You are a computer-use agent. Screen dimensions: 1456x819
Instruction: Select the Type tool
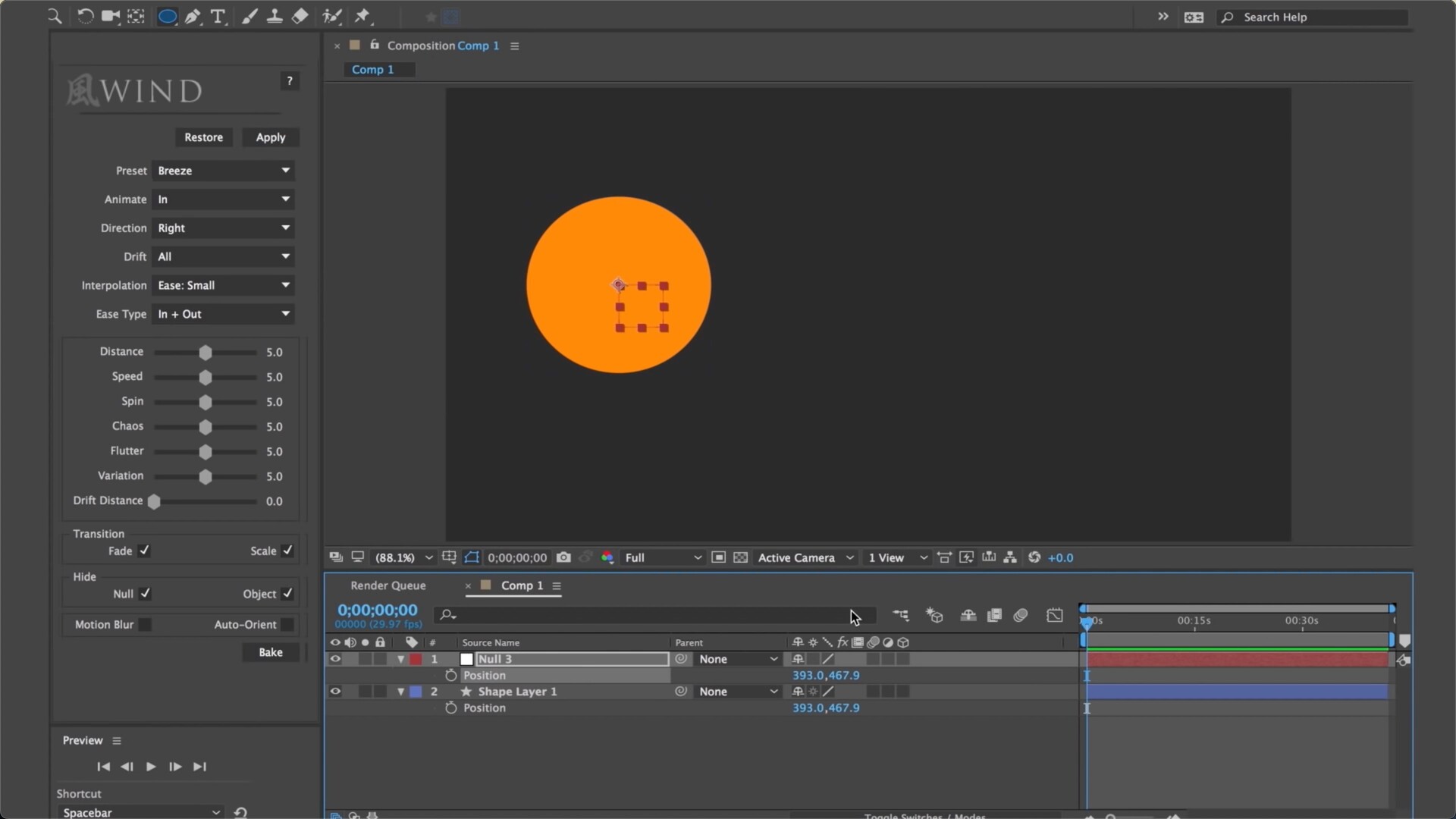click(x=218, y=17)
